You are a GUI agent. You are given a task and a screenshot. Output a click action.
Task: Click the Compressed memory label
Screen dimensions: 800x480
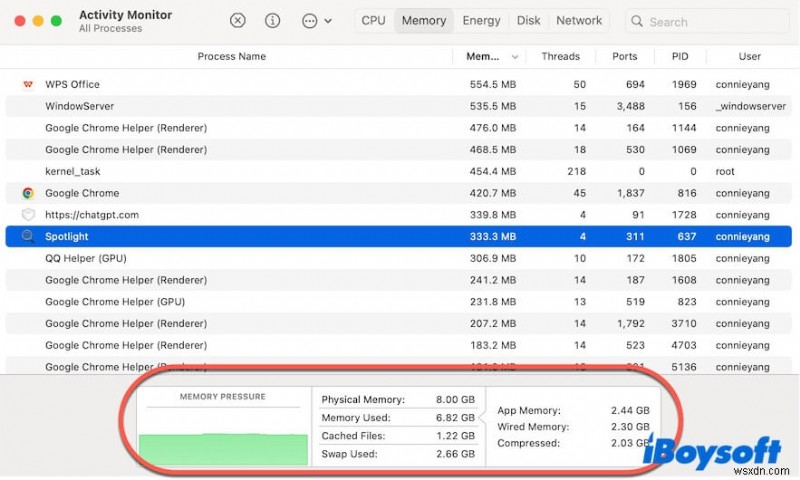point(528,443)
